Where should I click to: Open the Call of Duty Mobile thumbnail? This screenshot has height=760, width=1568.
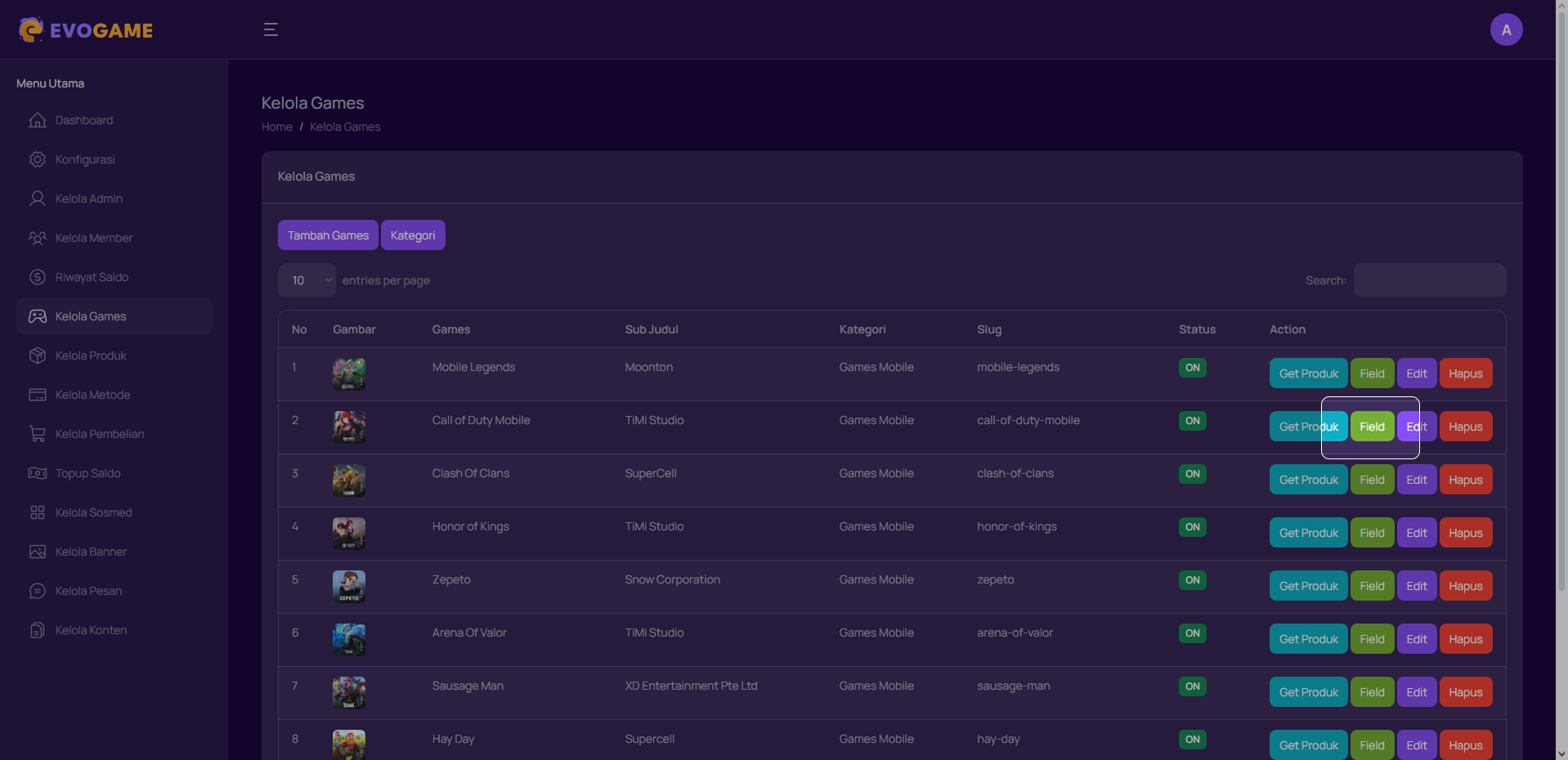(349, 427)
